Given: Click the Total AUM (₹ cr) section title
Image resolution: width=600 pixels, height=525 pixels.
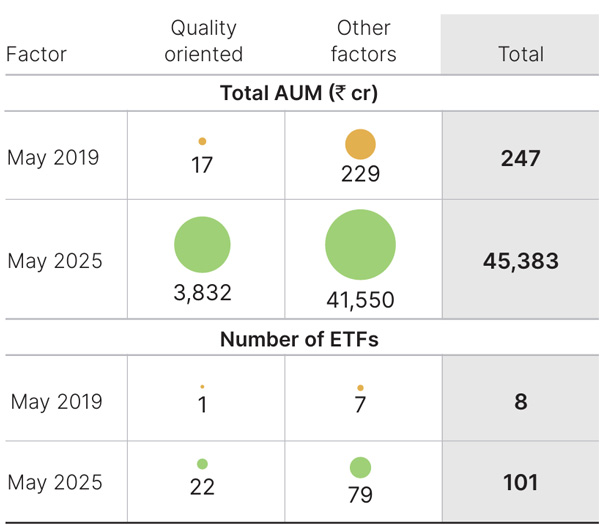Looking at the screenshot, I should point(299,94).
